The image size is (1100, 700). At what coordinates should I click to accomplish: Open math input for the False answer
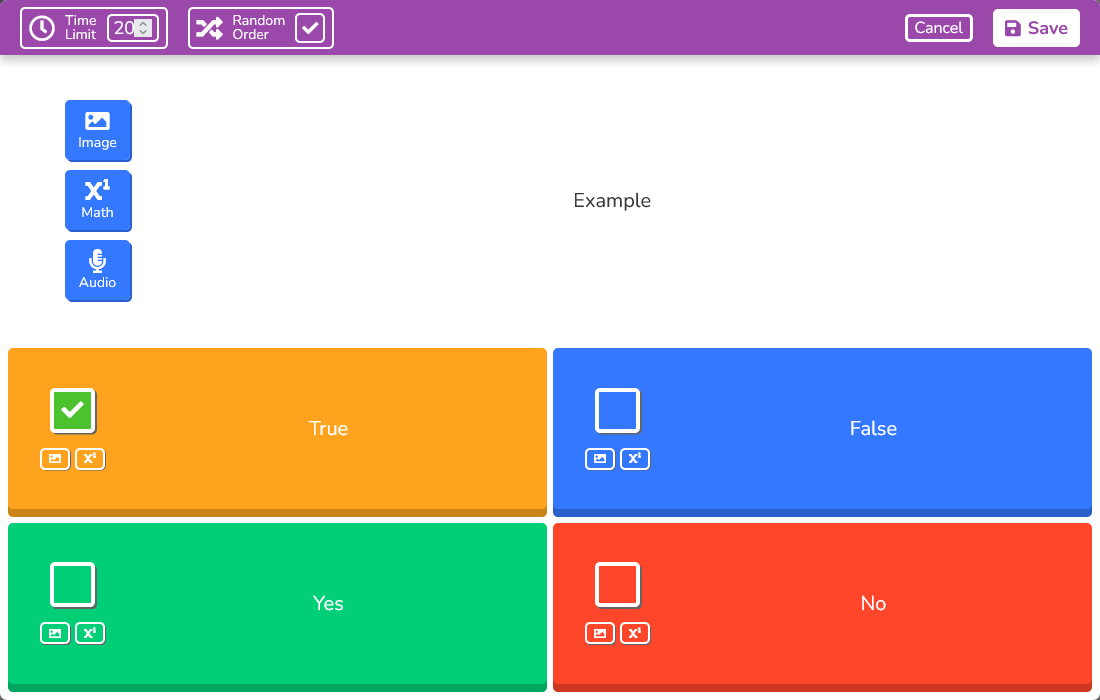pos(635,459)
